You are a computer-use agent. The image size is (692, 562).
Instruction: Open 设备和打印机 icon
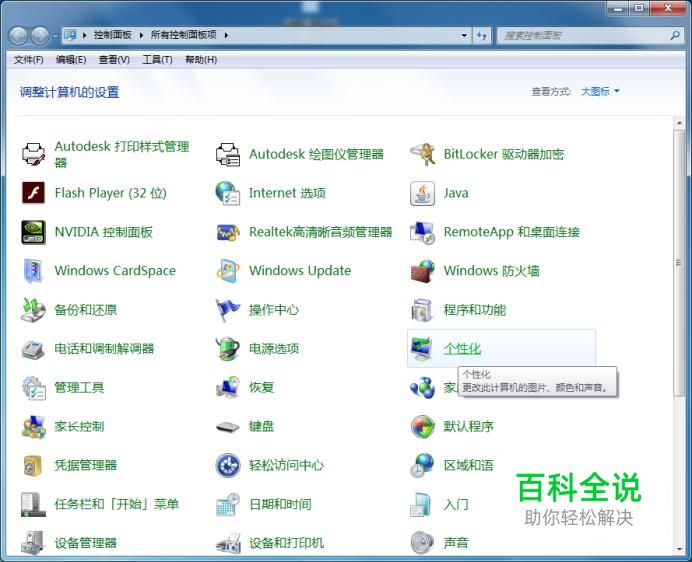click(x=228, y=543)
